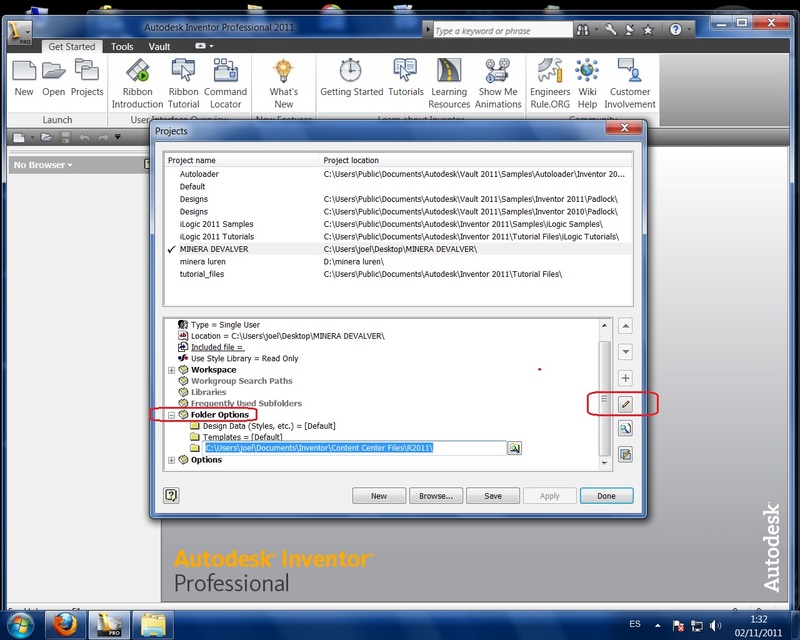This screenshot has height=640, width=800.
Task: Open Firefox from the taskbar
Action: (x=65, y=625)
